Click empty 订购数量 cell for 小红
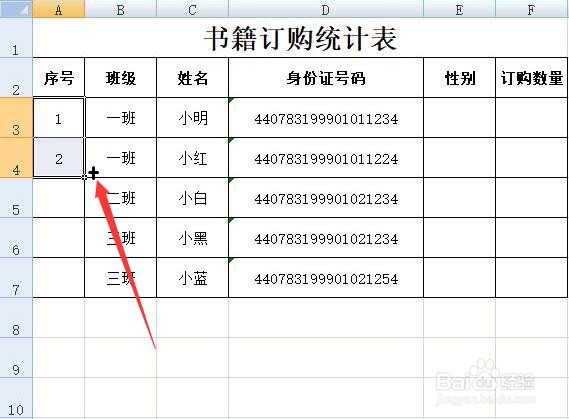This screenshot has height=419, width=569. pyautogui.click(x=532, y=157)
